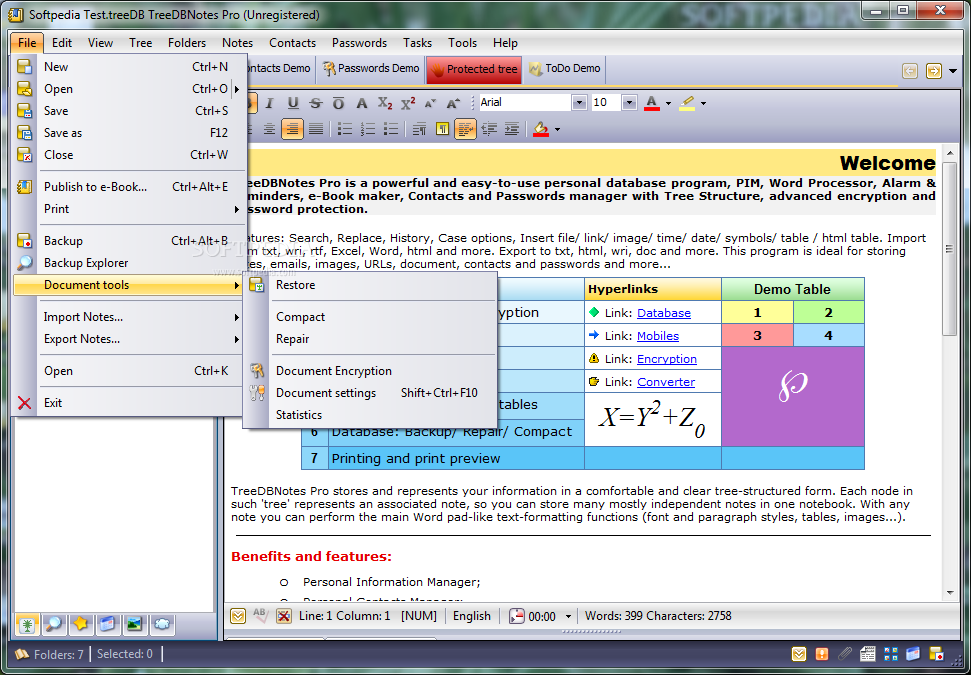This screenshot has width=971, height=675.
Task: Click the notes page icon in bottom bar
Action: pyautogui.click(x=868, y=654)
